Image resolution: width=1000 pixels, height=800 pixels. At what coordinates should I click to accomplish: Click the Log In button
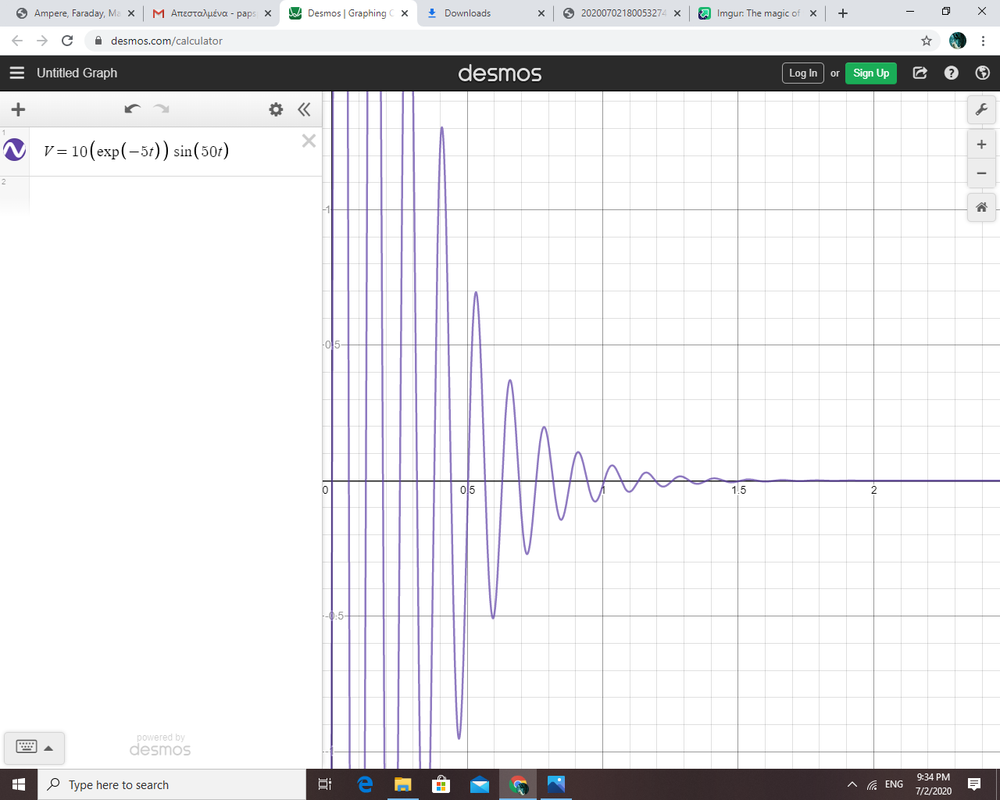[x=803, y=73]
